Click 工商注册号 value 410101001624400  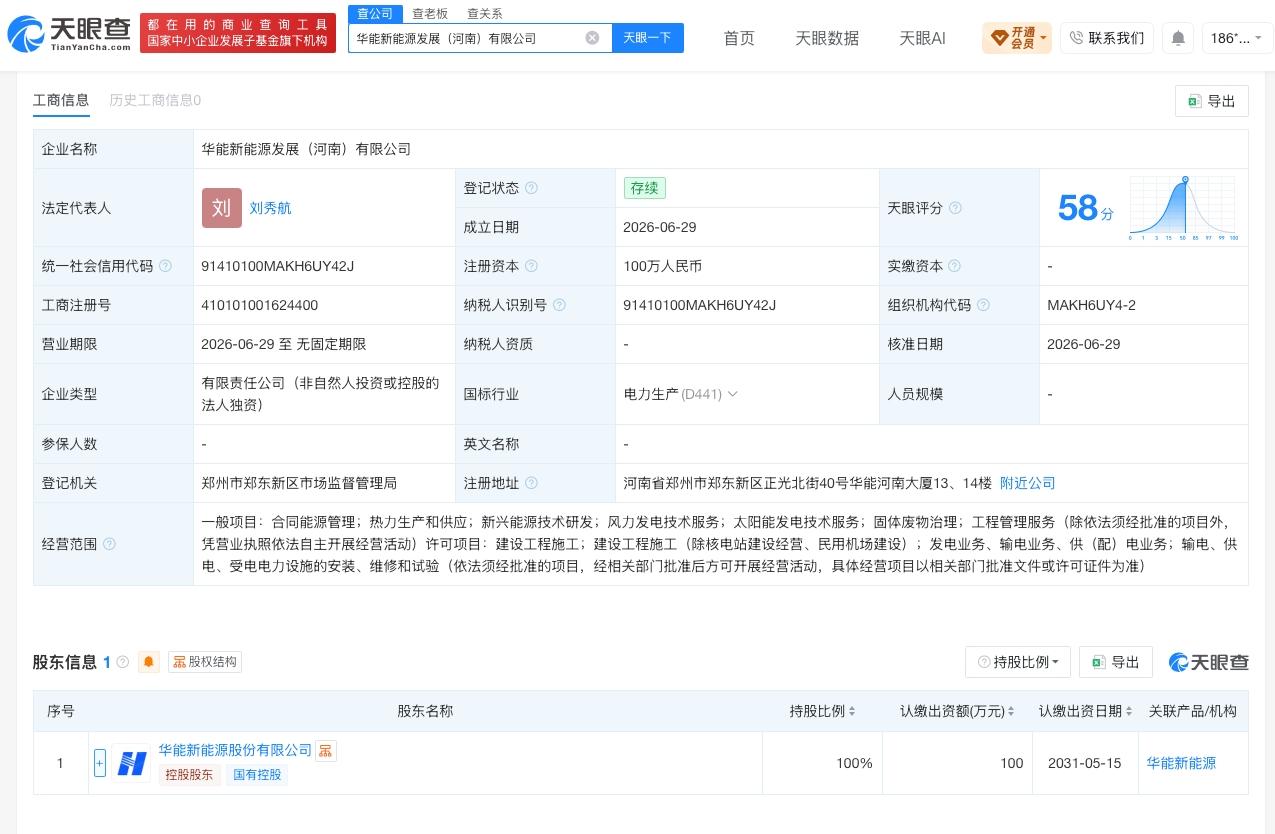point(260,305)
